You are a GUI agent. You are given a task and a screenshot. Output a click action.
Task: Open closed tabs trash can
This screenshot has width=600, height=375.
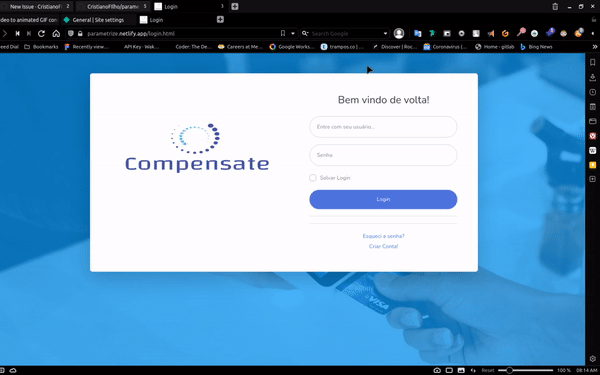(x=555, y=7)
